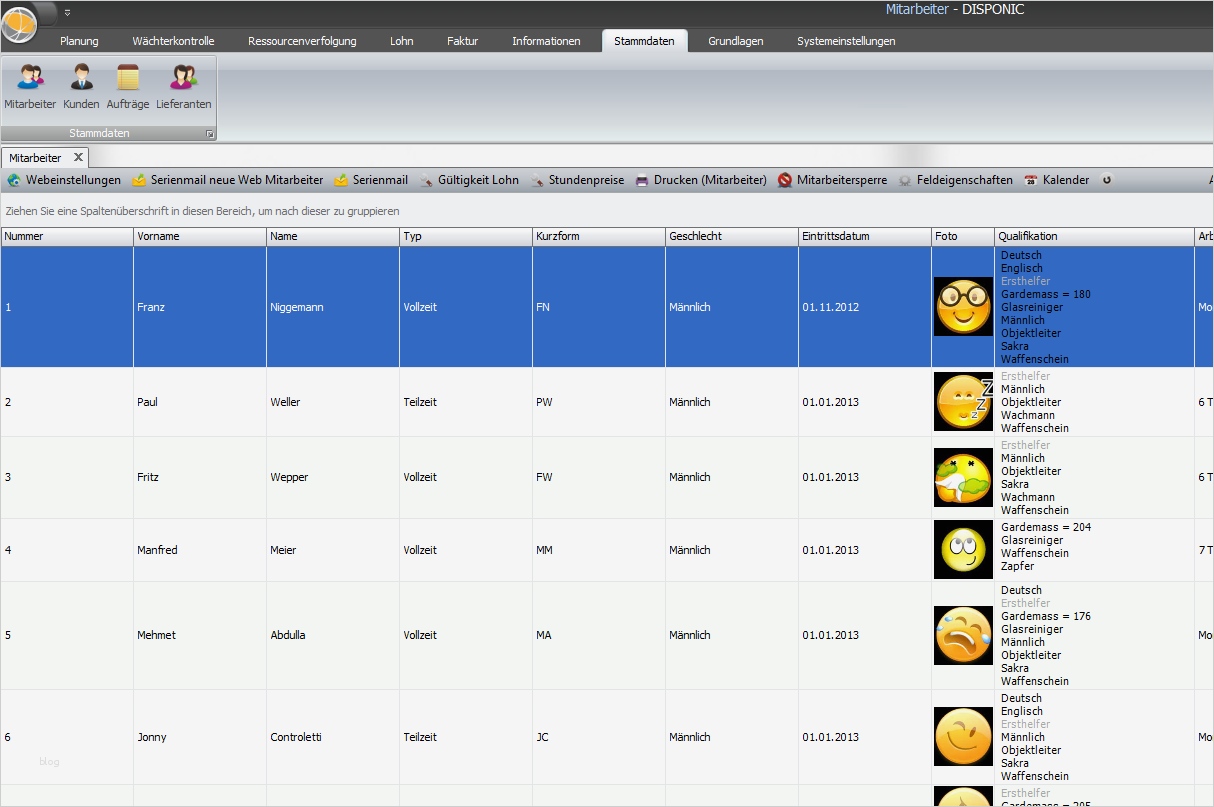
Task: Switch to the Systemeinstellungen ribbon tab
Action: (x=846, y=41)
